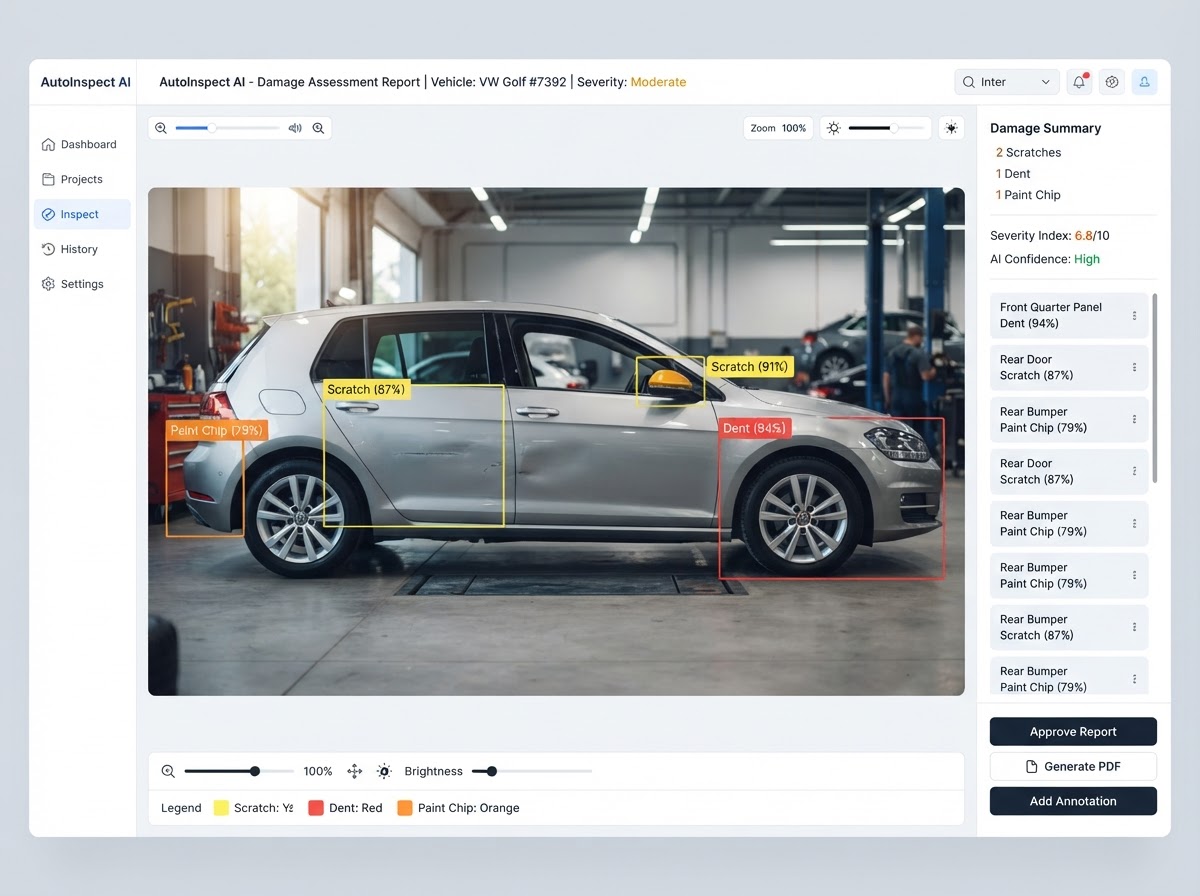Click the Approve Report button

point(1073,732)
